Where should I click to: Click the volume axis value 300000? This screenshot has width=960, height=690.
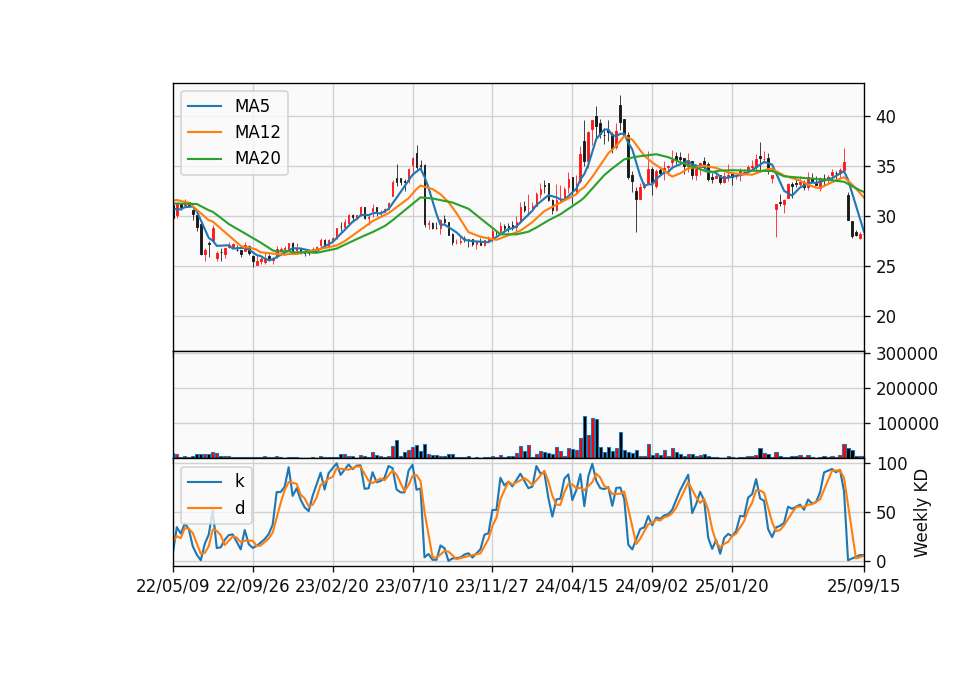click(907, 354)
